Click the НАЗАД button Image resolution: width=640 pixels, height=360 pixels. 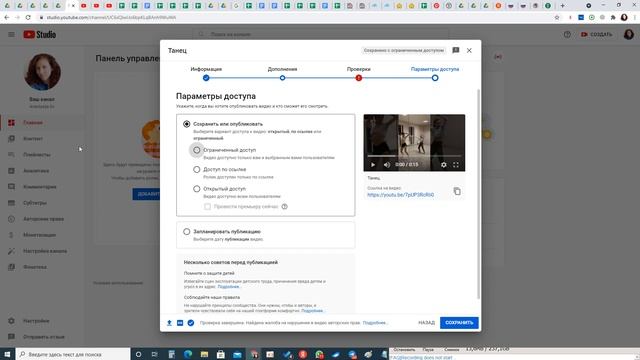[x=427, y=323]
